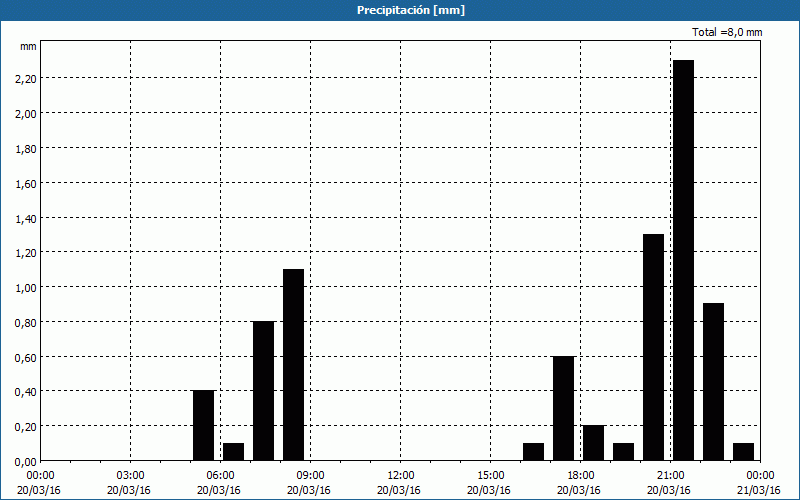Click the 21:00 time label

670,476
